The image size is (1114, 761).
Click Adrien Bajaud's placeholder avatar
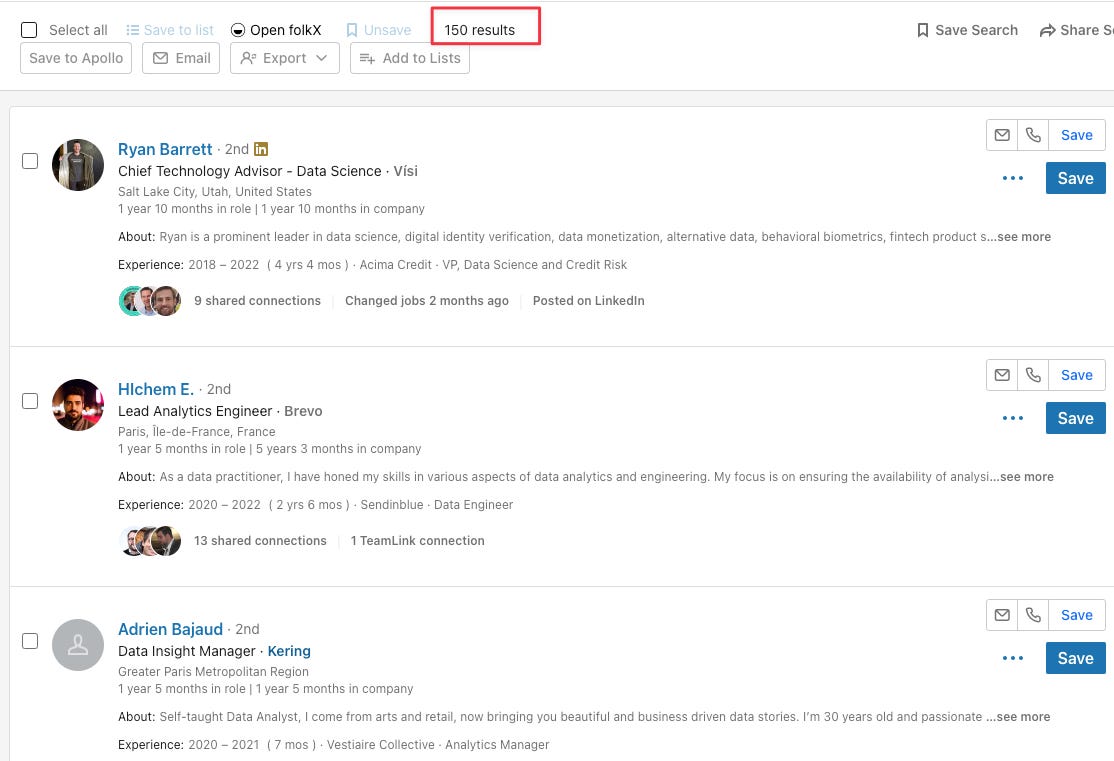pos(78,645)
